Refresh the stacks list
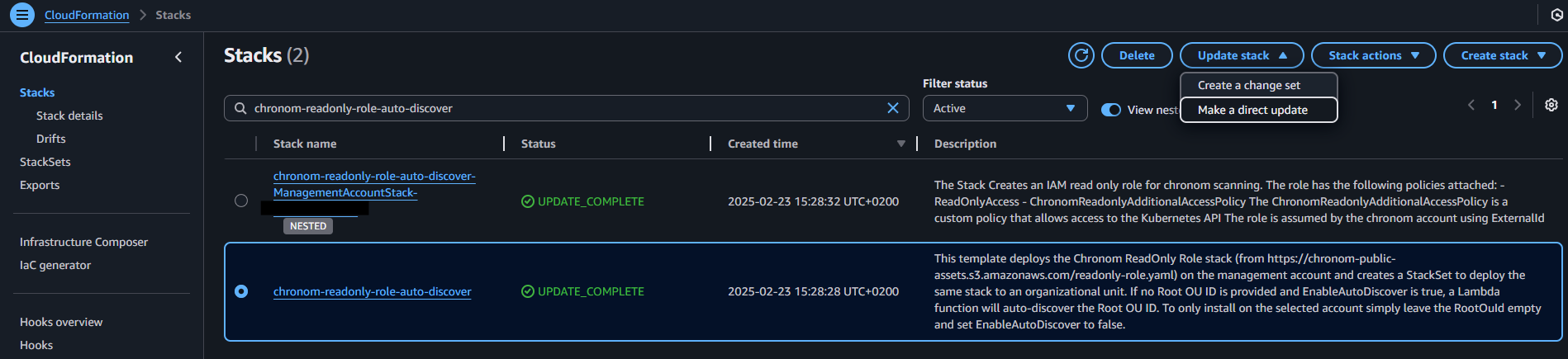 pos(1081,55)
